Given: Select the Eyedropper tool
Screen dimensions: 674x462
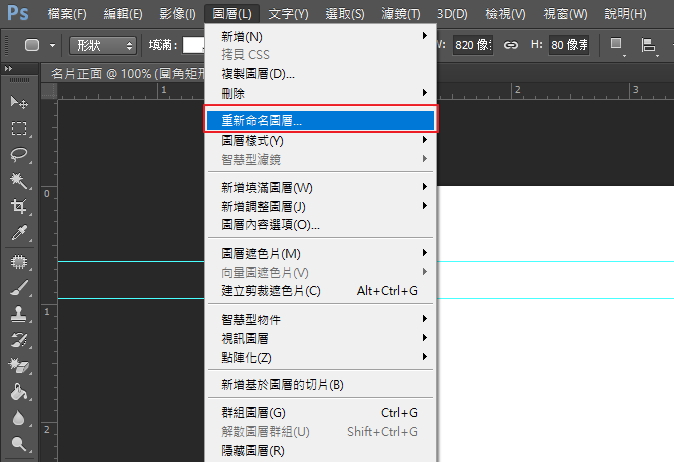Looking at the screenshot, I should (x=19, y=233).
